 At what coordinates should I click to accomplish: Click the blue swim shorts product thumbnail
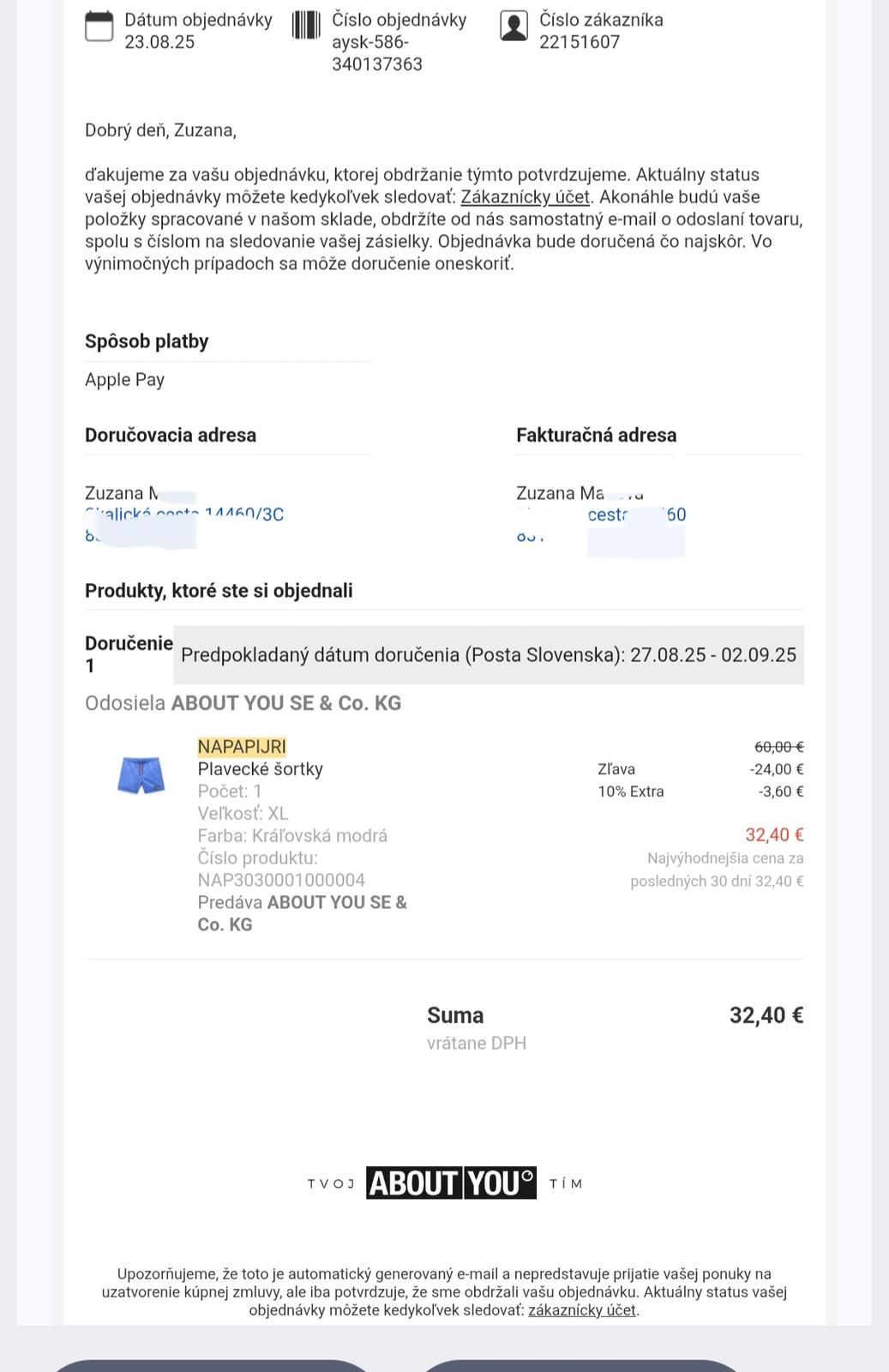(141, 775)
